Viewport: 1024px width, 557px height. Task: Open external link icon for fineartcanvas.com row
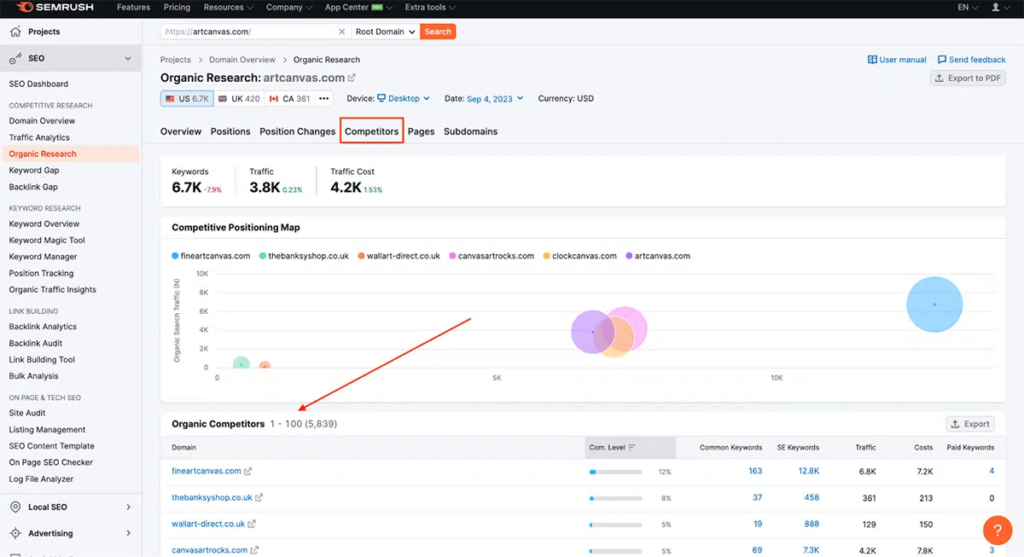pyautogui.click(x=248, y=471)
